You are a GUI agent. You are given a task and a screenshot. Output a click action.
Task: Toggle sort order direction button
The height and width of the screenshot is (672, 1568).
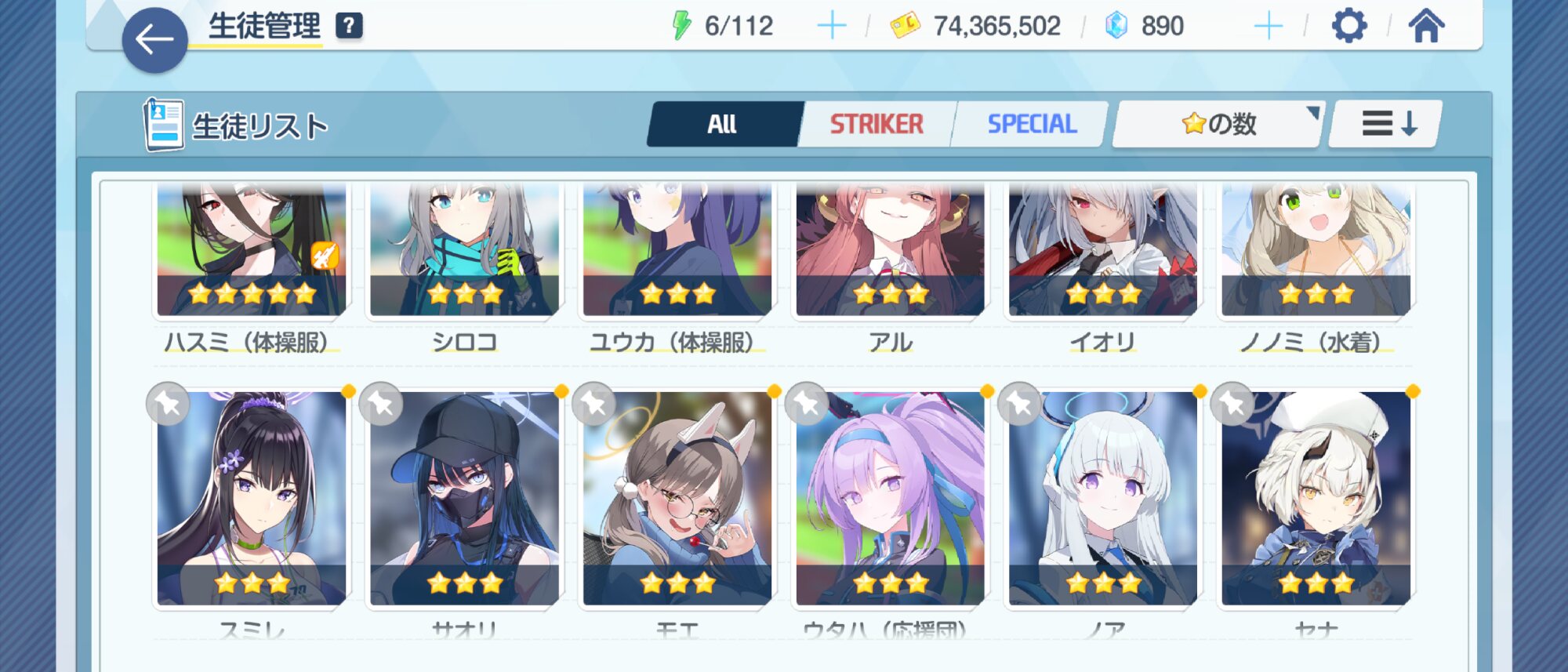point(1386,124)
